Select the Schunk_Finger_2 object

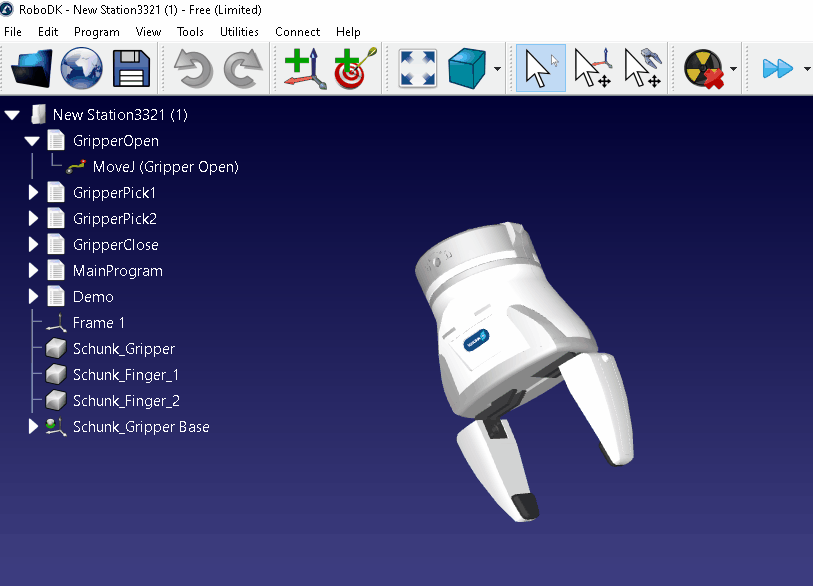126,400
